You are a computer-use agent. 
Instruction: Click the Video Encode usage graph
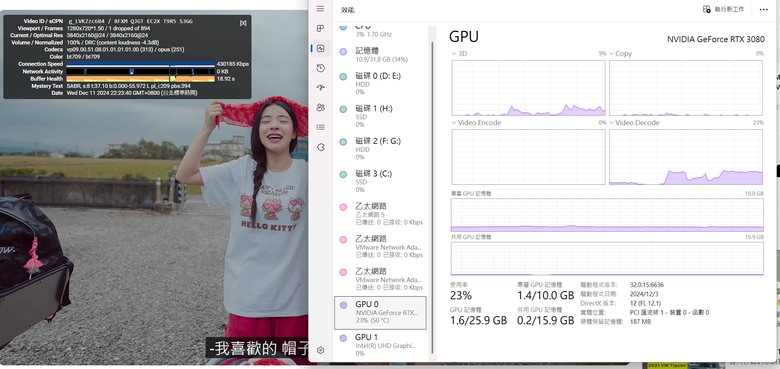528,157
